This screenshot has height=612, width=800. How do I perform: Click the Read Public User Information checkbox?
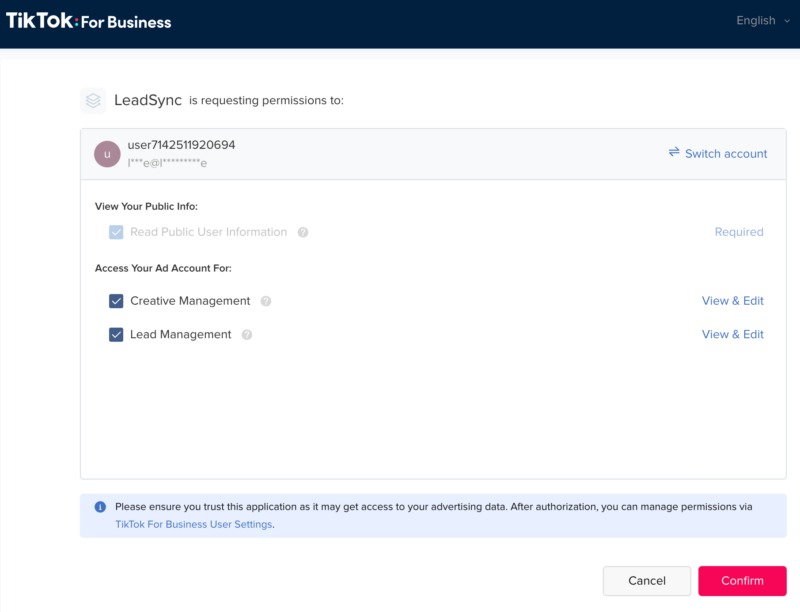116,231
